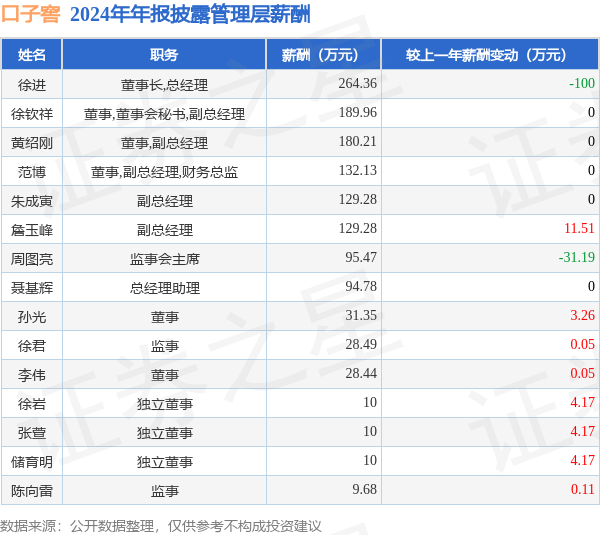This screenshot has height=535, width=600.
Task: Click the change value 11.51
Action: (579, 228)
